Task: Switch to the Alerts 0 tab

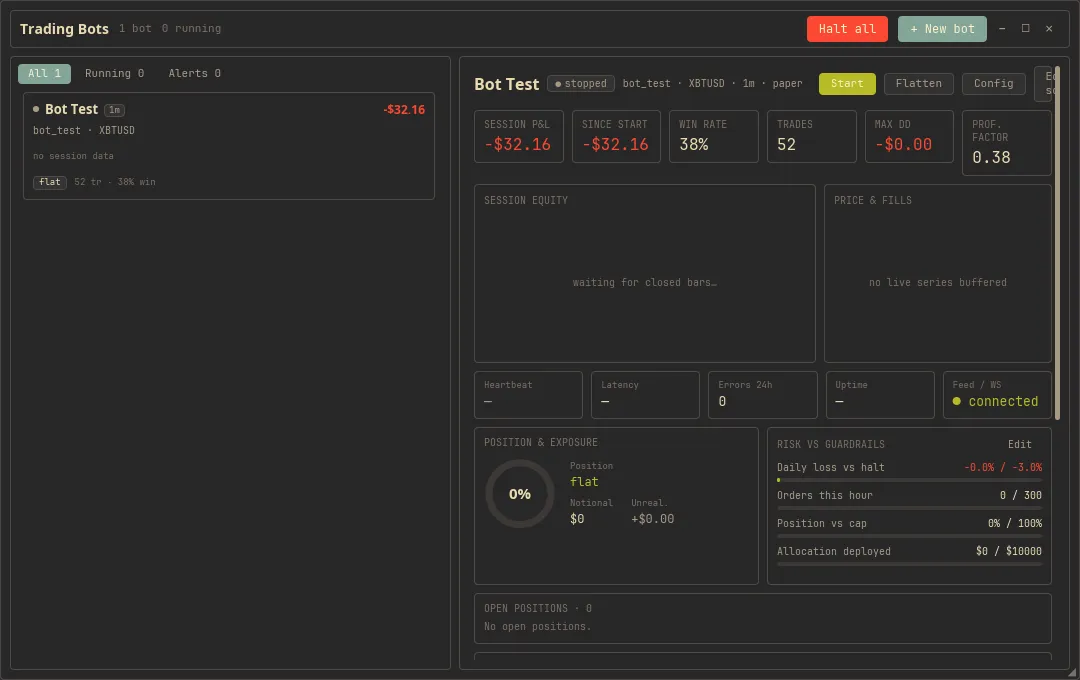Action: click(x=194, y=73)
